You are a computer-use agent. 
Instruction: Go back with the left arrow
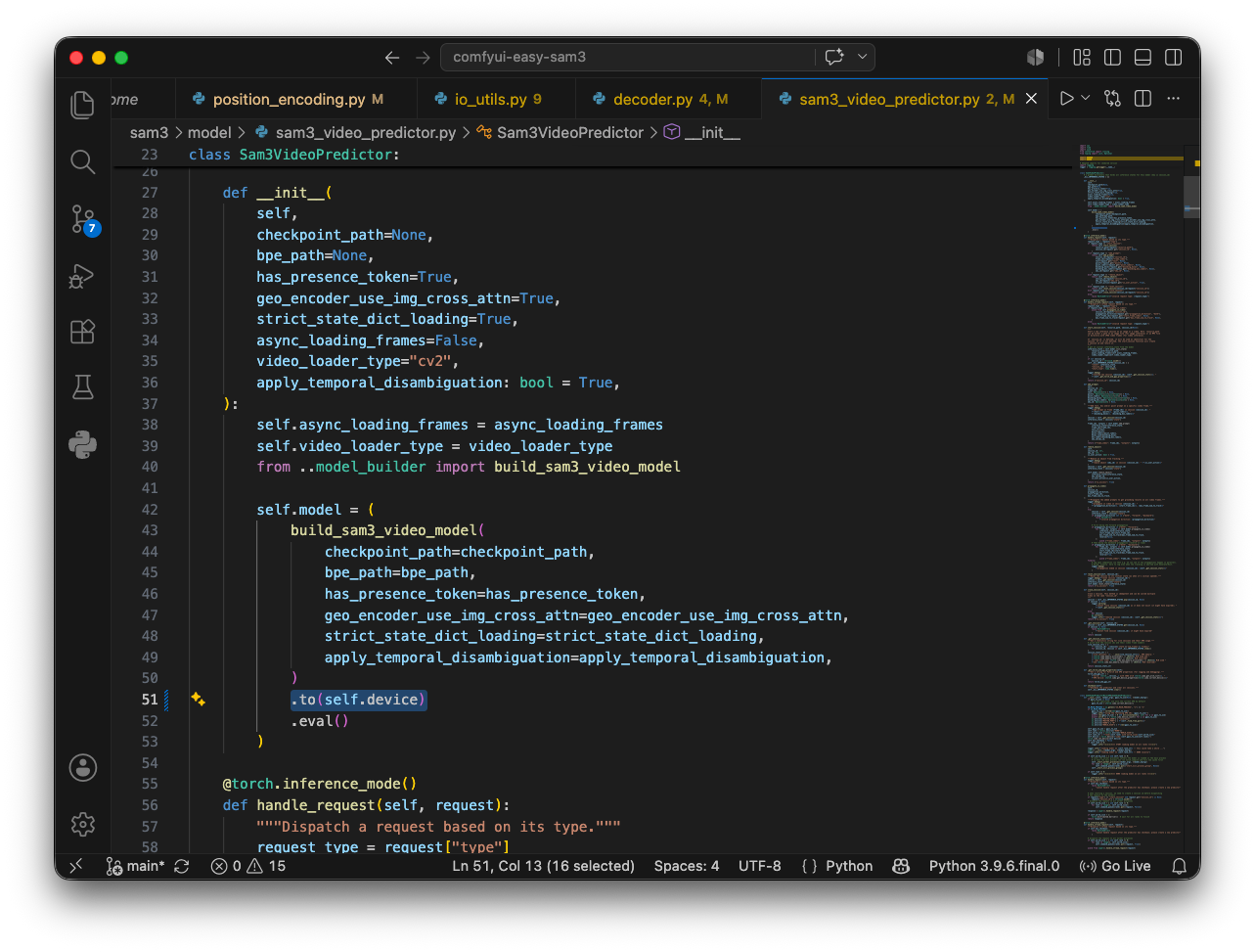click(x=392, y=58)
